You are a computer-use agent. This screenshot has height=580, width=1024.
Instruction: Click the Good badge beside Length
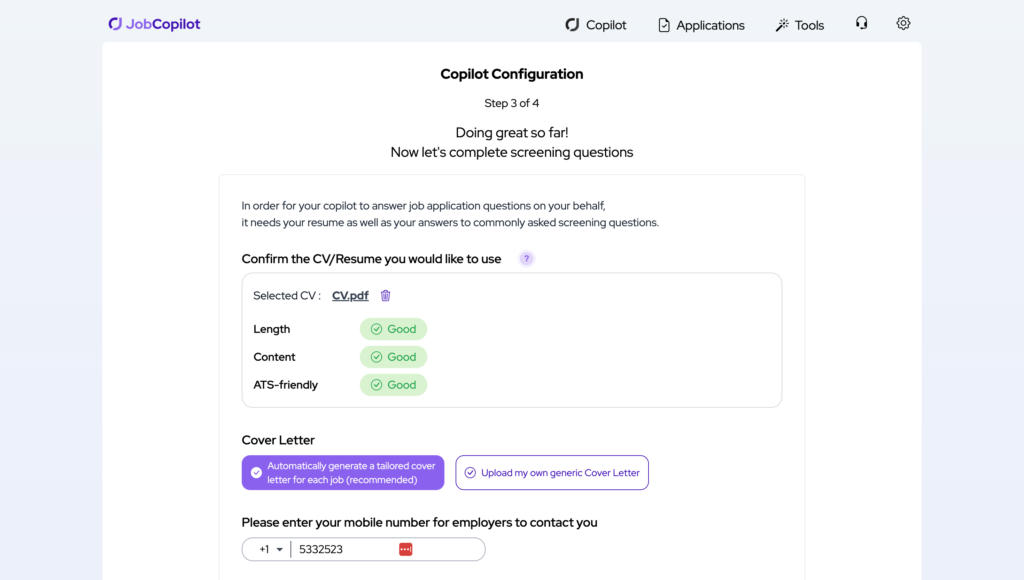pos(393,328)
